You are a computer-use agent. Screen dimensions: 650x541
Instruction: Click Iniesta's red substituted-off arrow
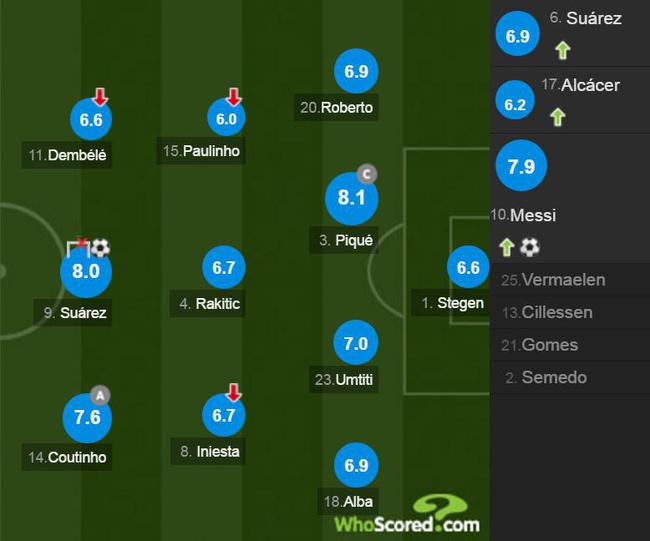pos(234,392)
